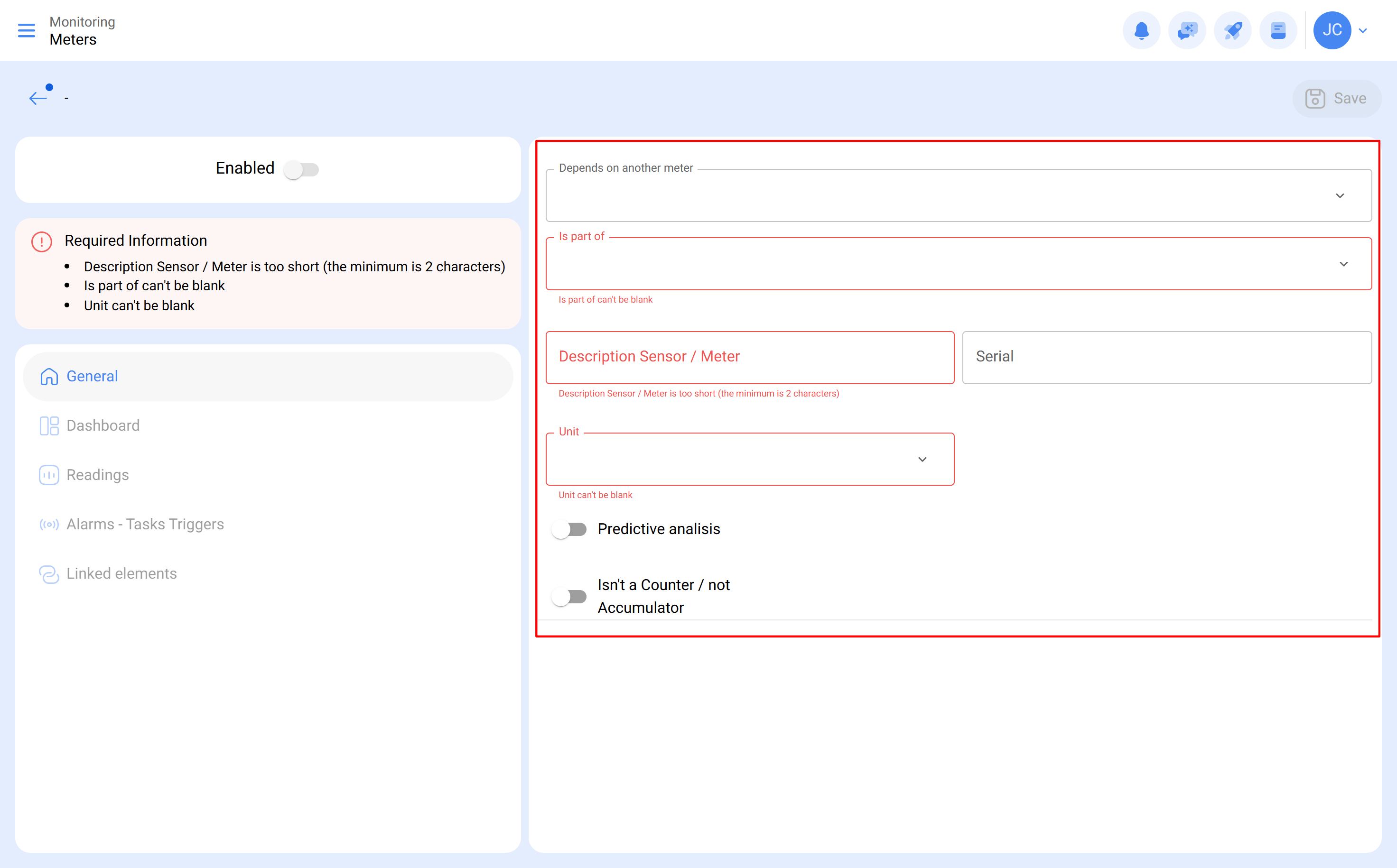Click the Description Sensor / Meter field
The width and height of the screenshot is (1397, 868).
point(750,358)
